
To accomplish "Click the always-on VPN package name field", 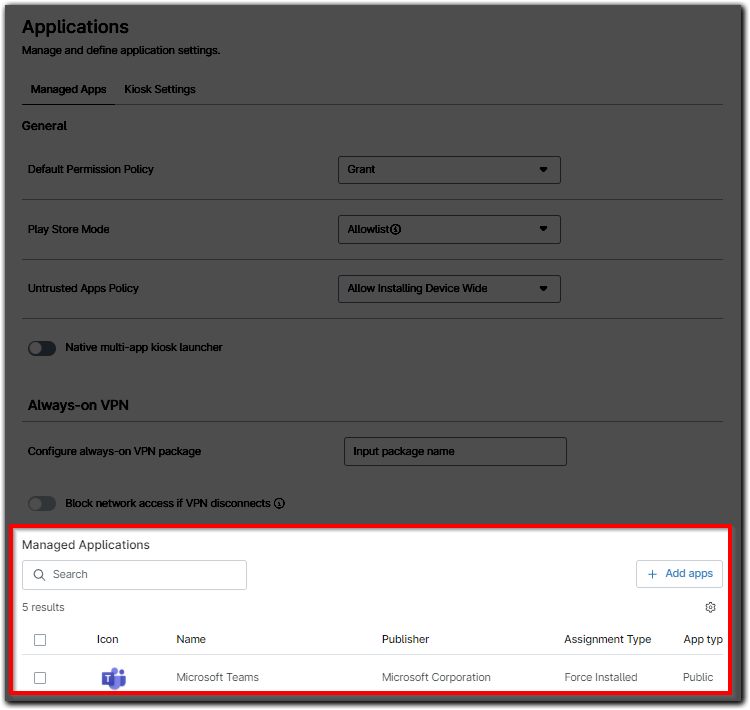I will [x=455, y=451].
